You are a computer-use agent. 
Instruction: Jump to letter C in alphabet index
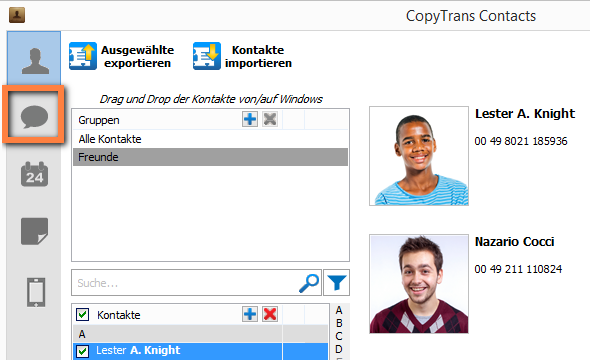point(339,336)
